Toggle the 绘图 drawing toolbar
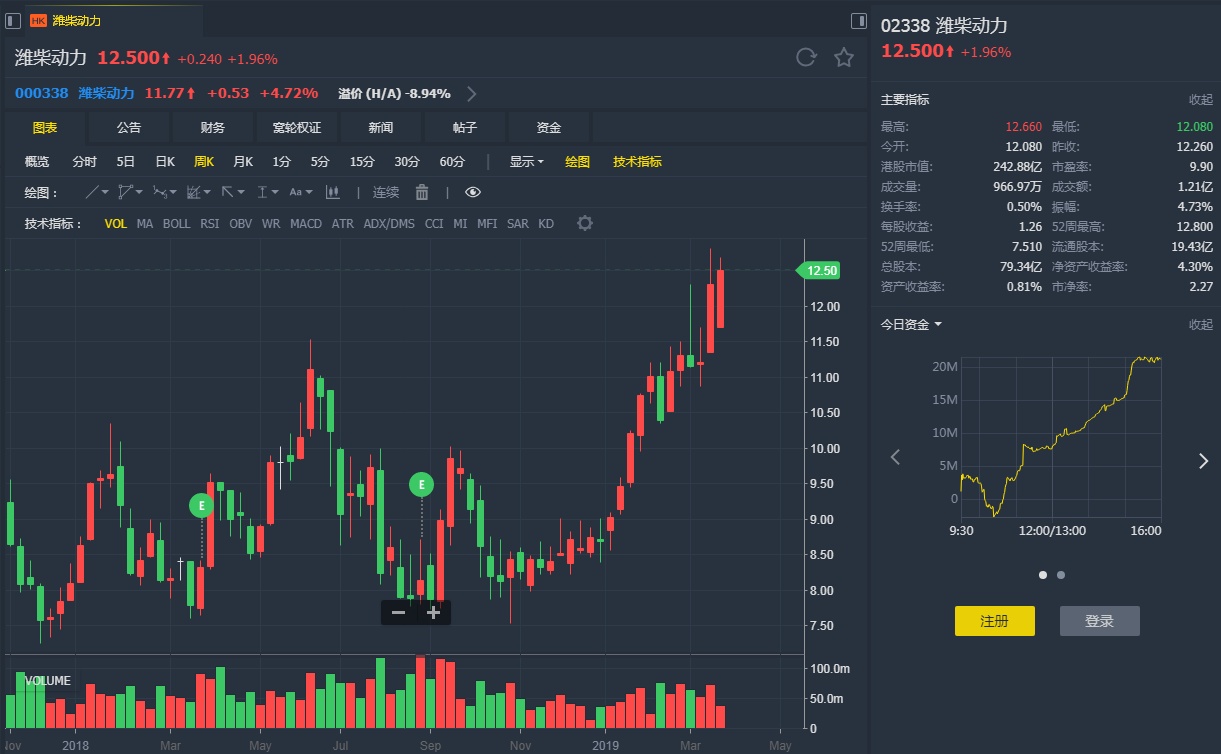 578,161
